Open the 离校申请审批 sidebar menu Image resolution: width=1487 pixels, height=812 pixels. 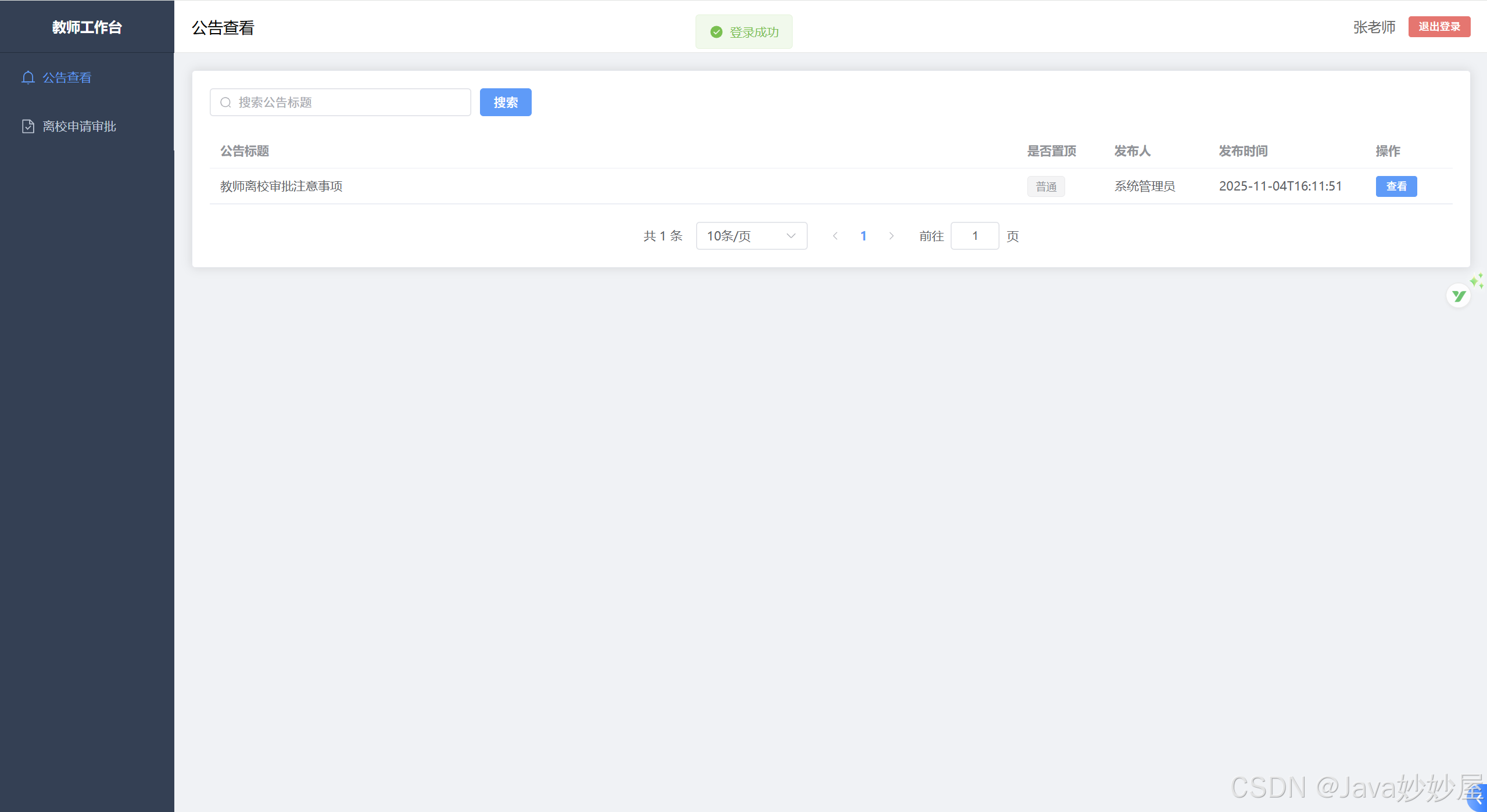pos(87,126)
